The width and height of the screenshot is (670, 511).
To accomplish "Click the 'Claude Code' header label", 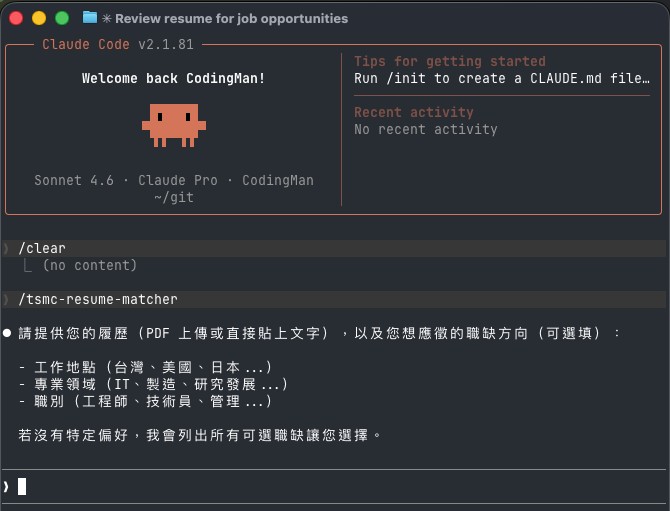I will point(85,44).
